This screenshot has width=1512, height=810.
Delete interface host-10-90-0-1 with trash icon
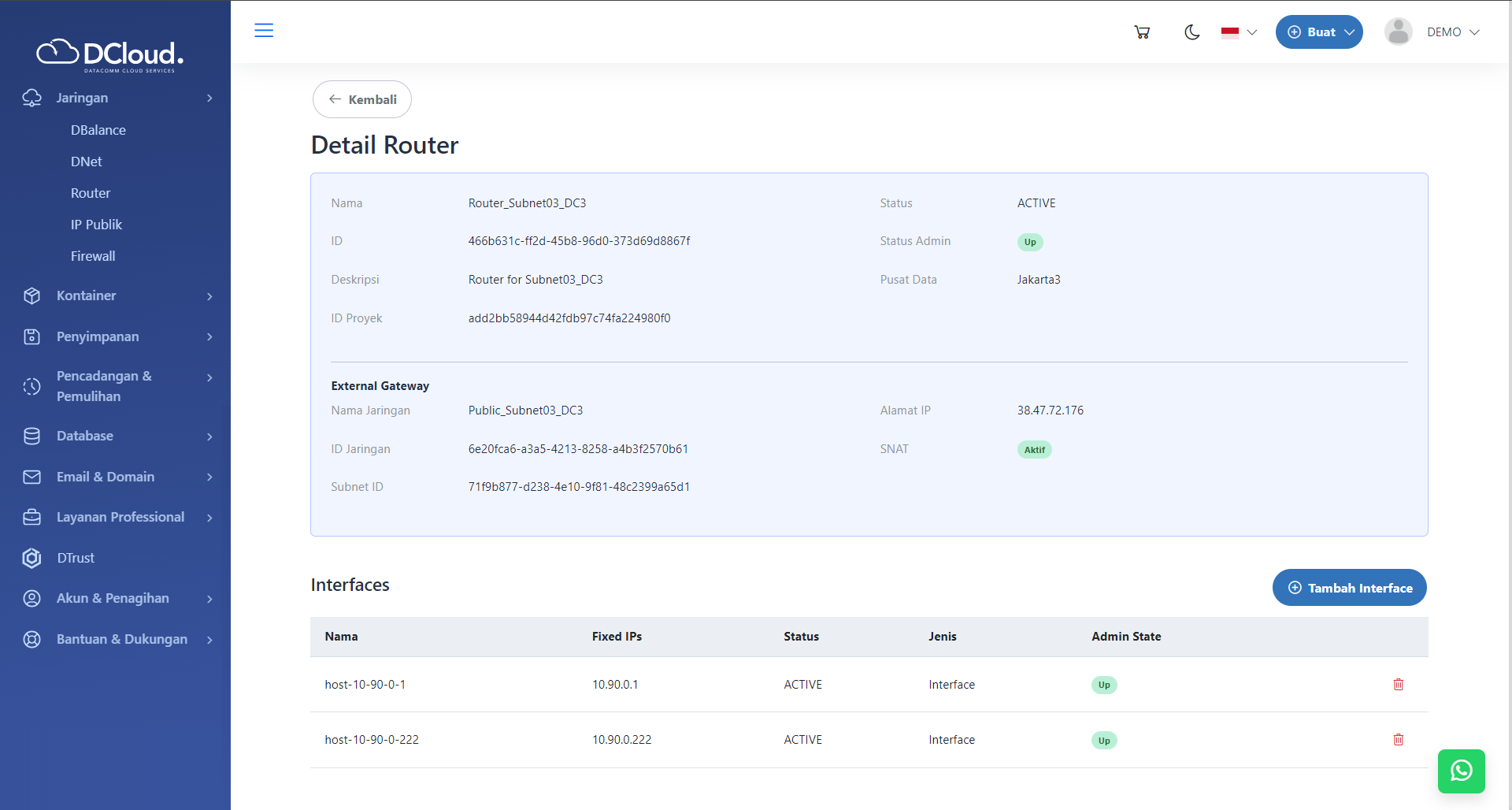(1398, 685)
